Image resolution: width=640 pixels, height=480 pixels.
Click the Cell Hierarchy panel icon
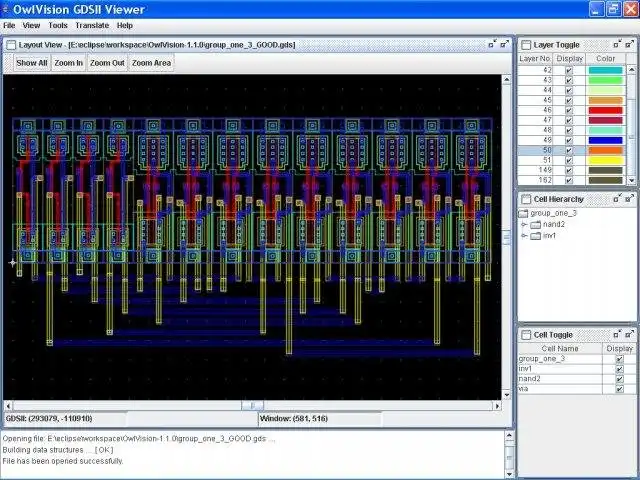pyautogui.click(x=527, y=199)
